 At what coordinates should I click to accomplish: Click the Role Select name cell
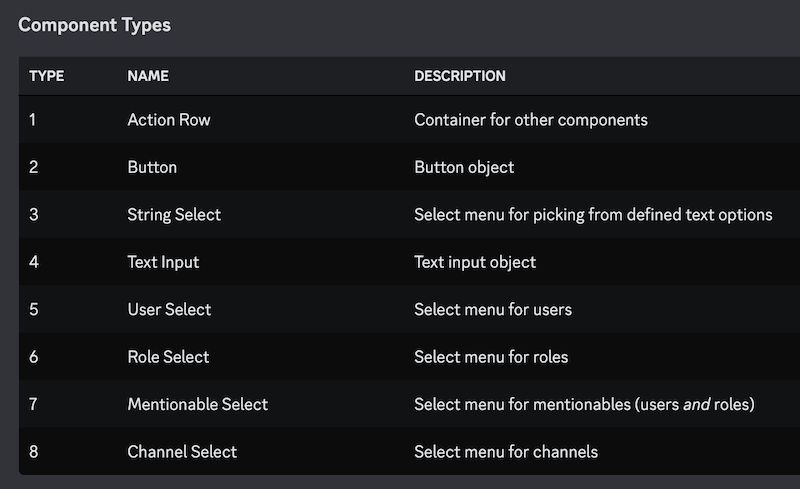pos(168,357)
